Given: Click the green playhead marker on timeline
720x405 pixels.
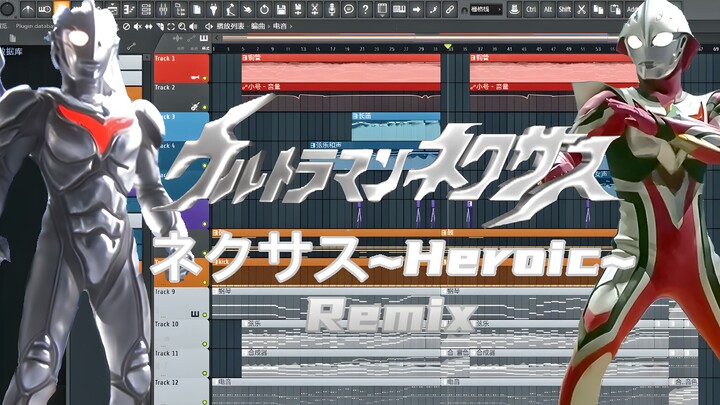Looking at the screenshot, I should pyautogui.click(x=448, y=47).
